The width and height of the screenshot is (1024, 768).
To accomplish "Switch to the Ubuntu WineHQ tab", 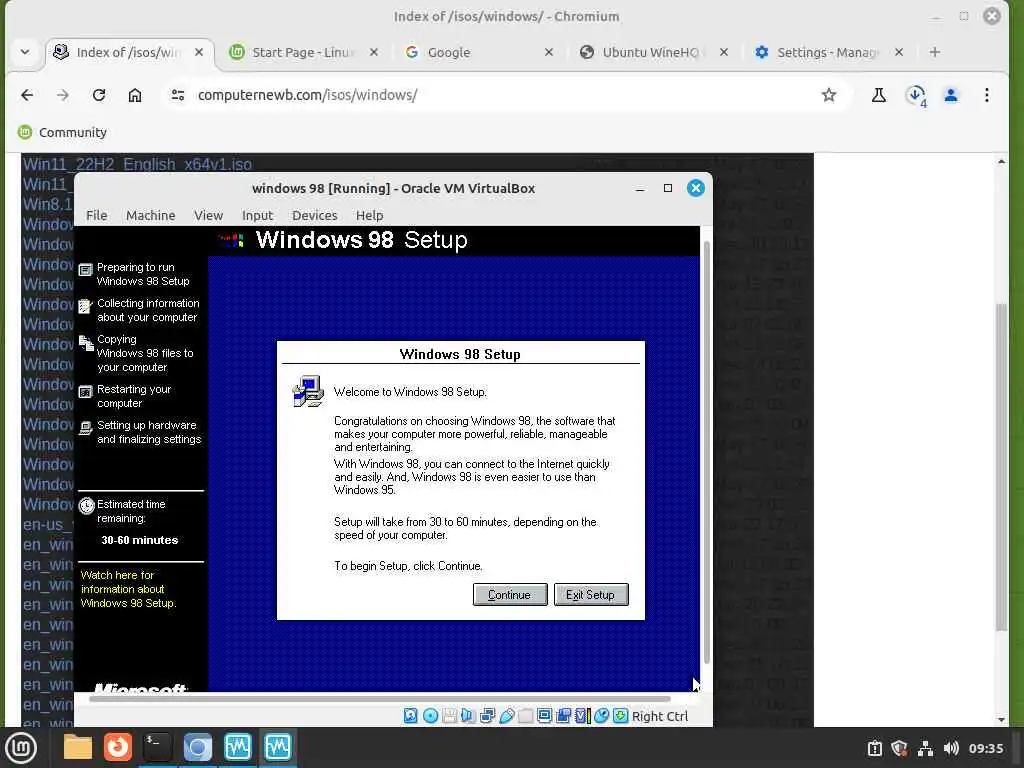I will [x=654, y=52].
